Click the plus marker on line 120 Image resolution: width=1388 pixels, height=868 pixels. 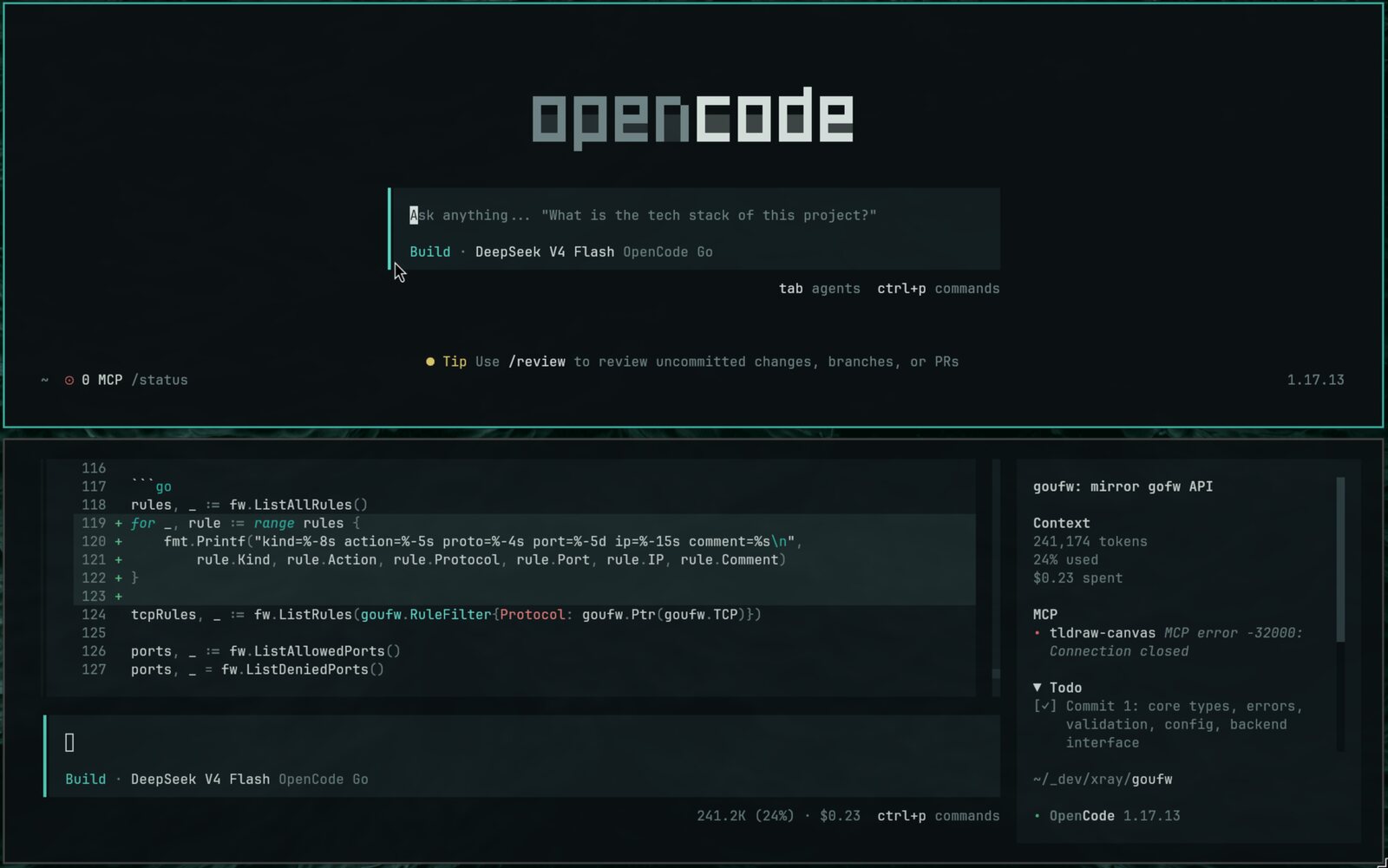tap(118, 541)
